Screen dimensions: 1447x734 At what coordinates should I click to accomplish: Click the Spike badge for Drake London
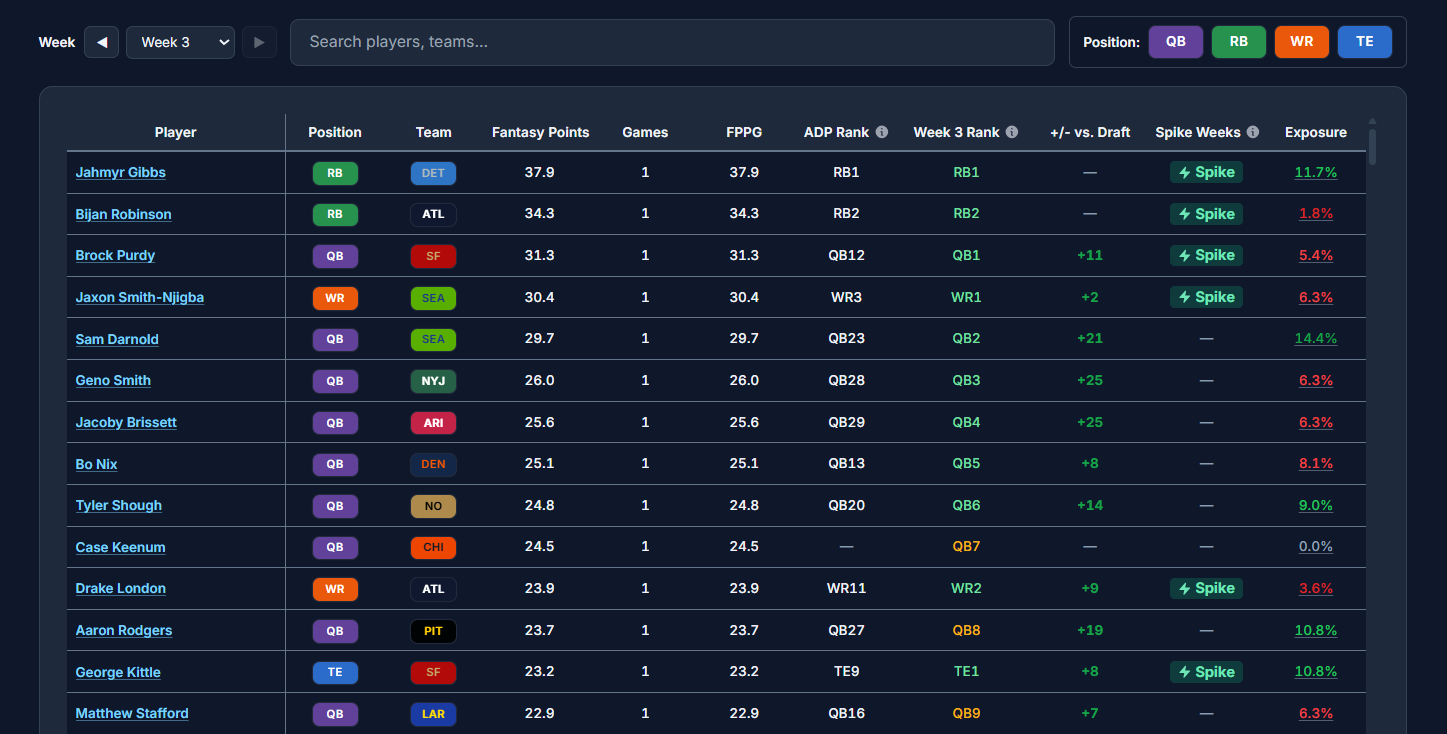coord(1206,588)
